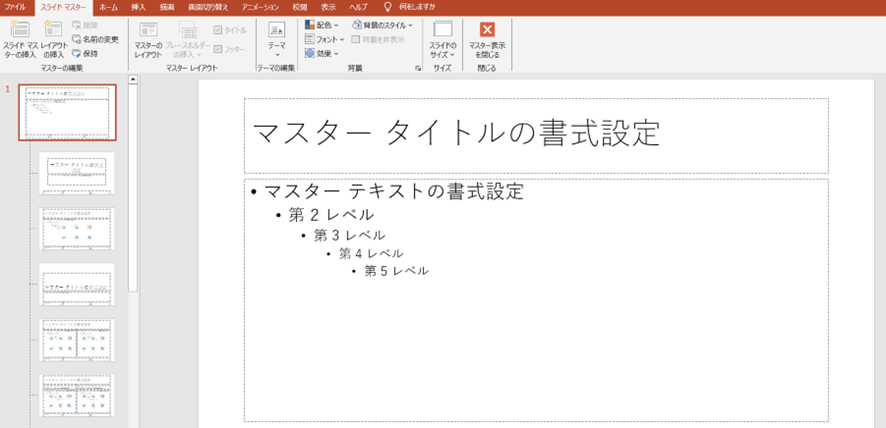The height and width of the screenshot is (428, 886).
Task: Click 名前の変更 rename button
Action: point(95,39)
